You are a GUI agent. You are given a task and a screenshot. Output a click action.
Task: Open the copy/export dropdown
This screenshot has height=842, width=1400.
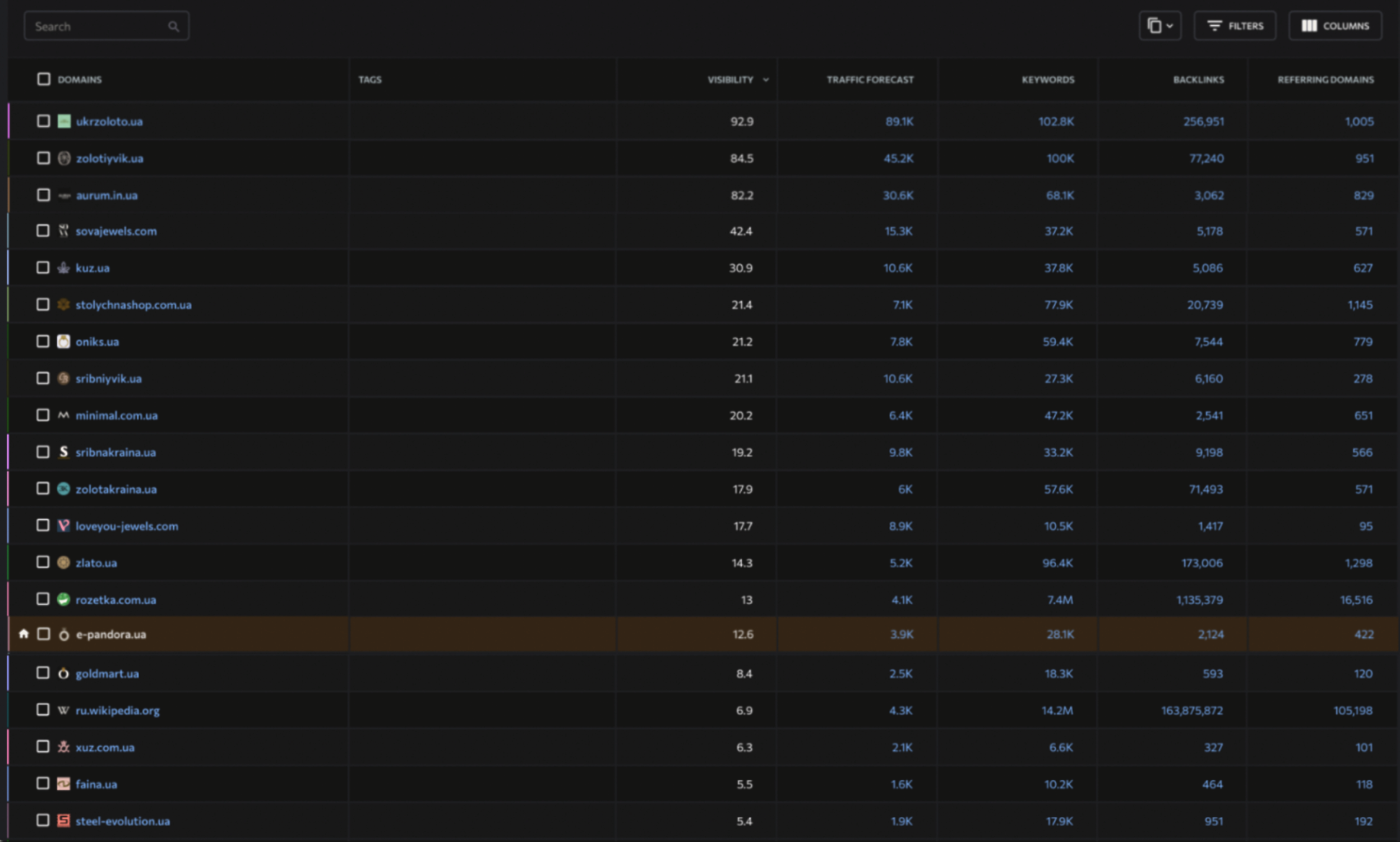click(x=1160, y=26)
